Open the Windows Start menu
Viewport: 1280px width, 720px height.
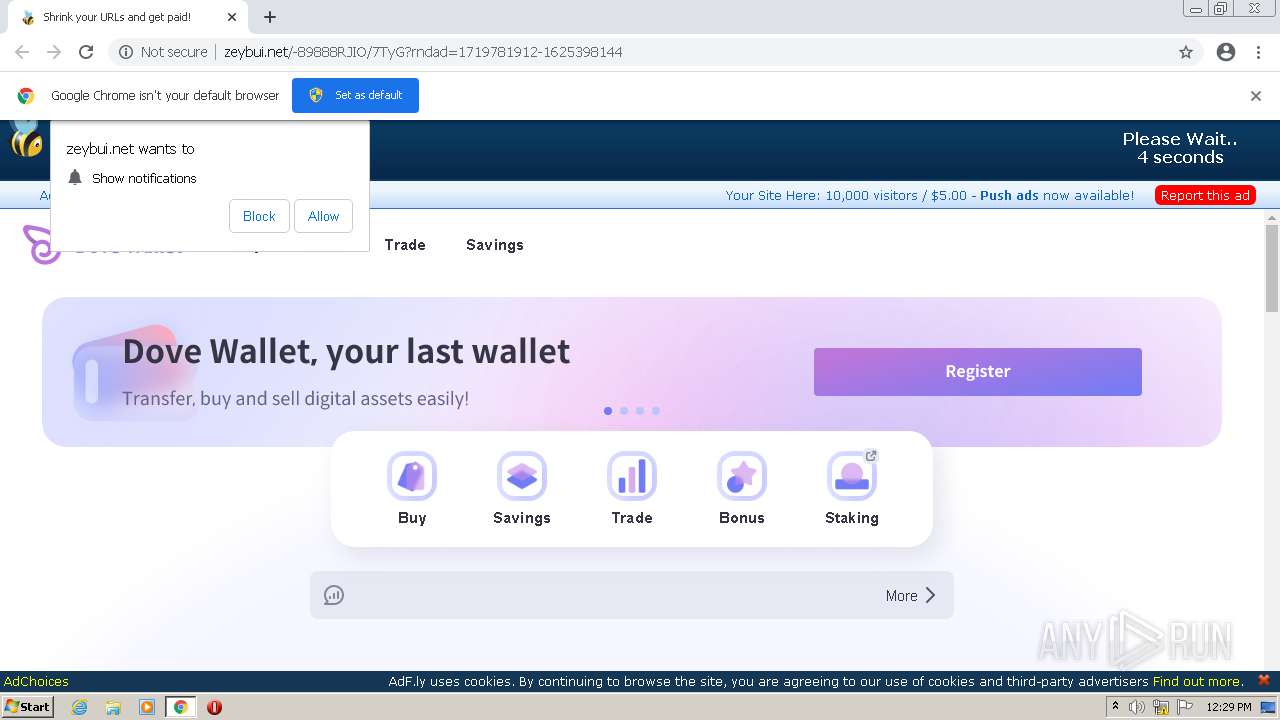pyautogui.click(x=27, y=707)
